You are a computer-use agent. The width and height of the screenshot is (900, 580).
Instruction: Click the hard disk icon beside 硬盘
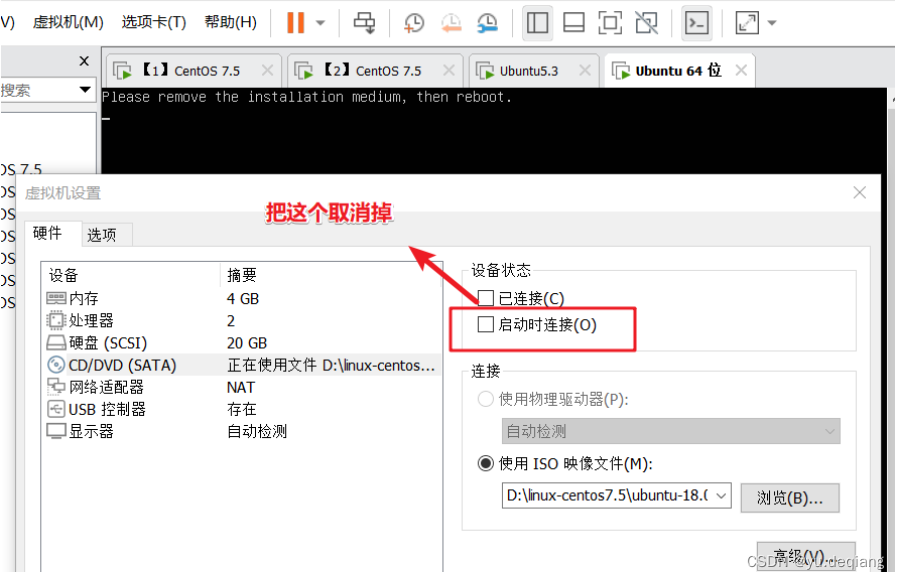[56, 343]
